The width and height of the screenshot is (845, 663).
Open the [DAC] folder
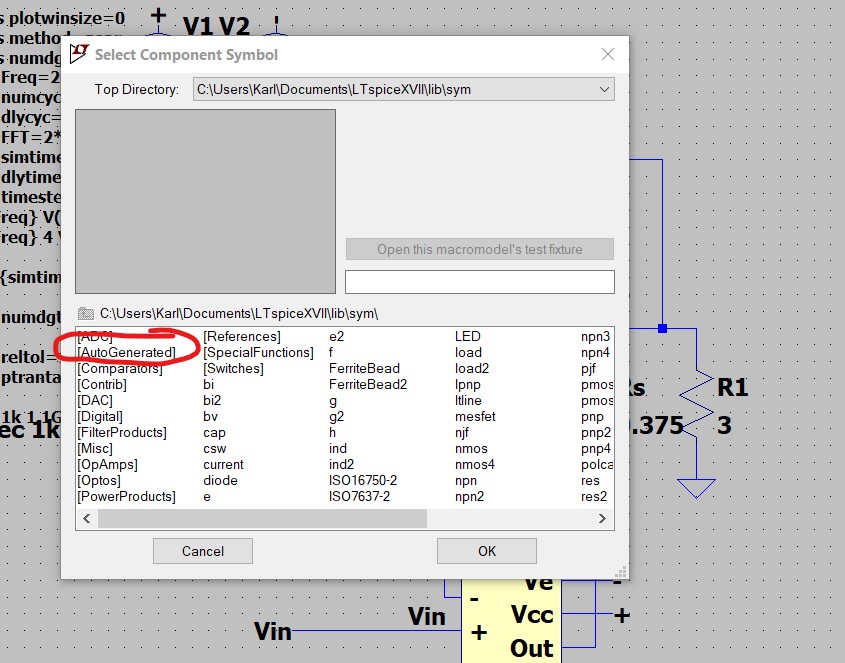(x=95, y=400)
